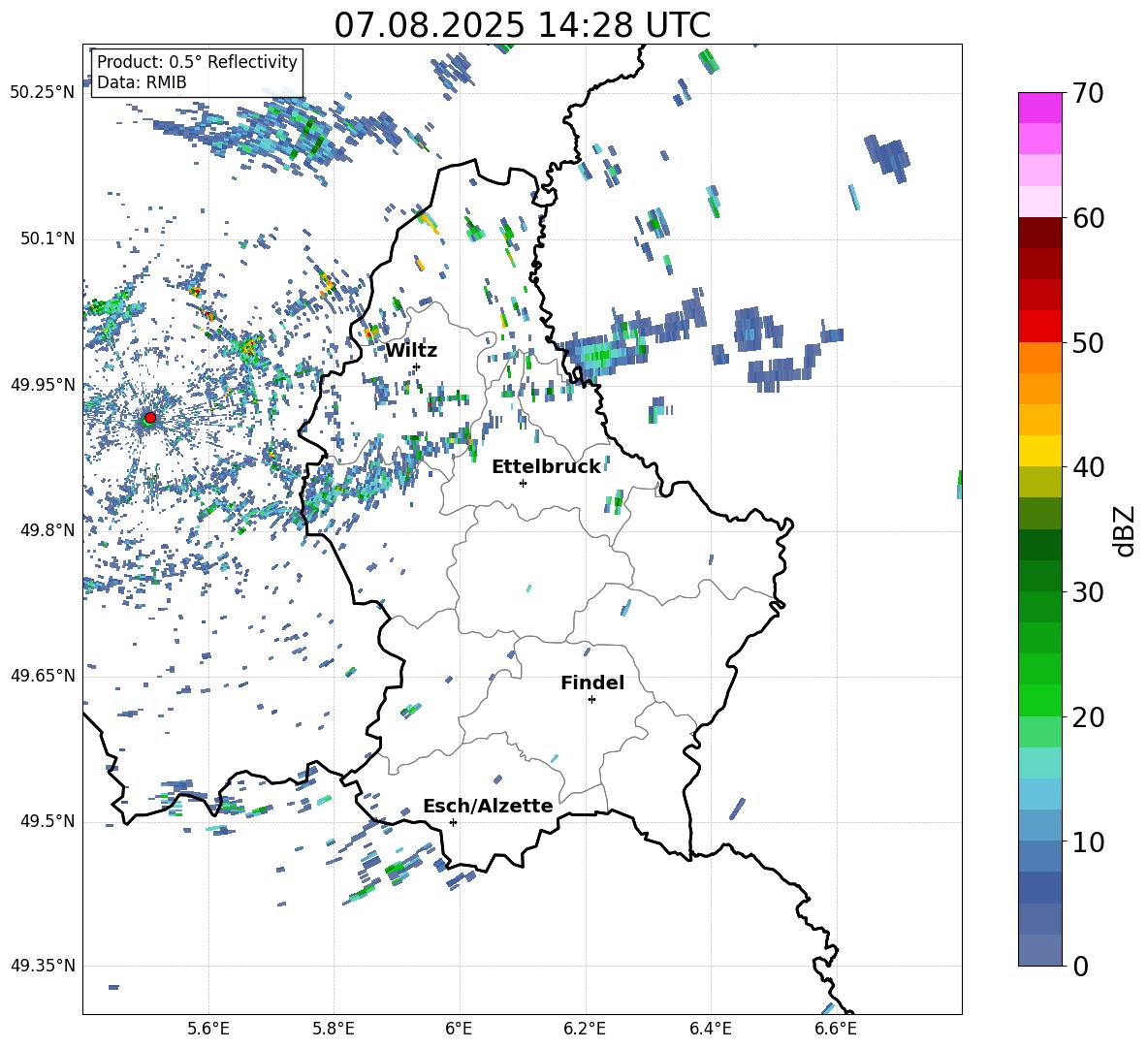1148x1048 pixels.
Task: Click the 49.65°N latitude label
Action: tap(42, 675)
